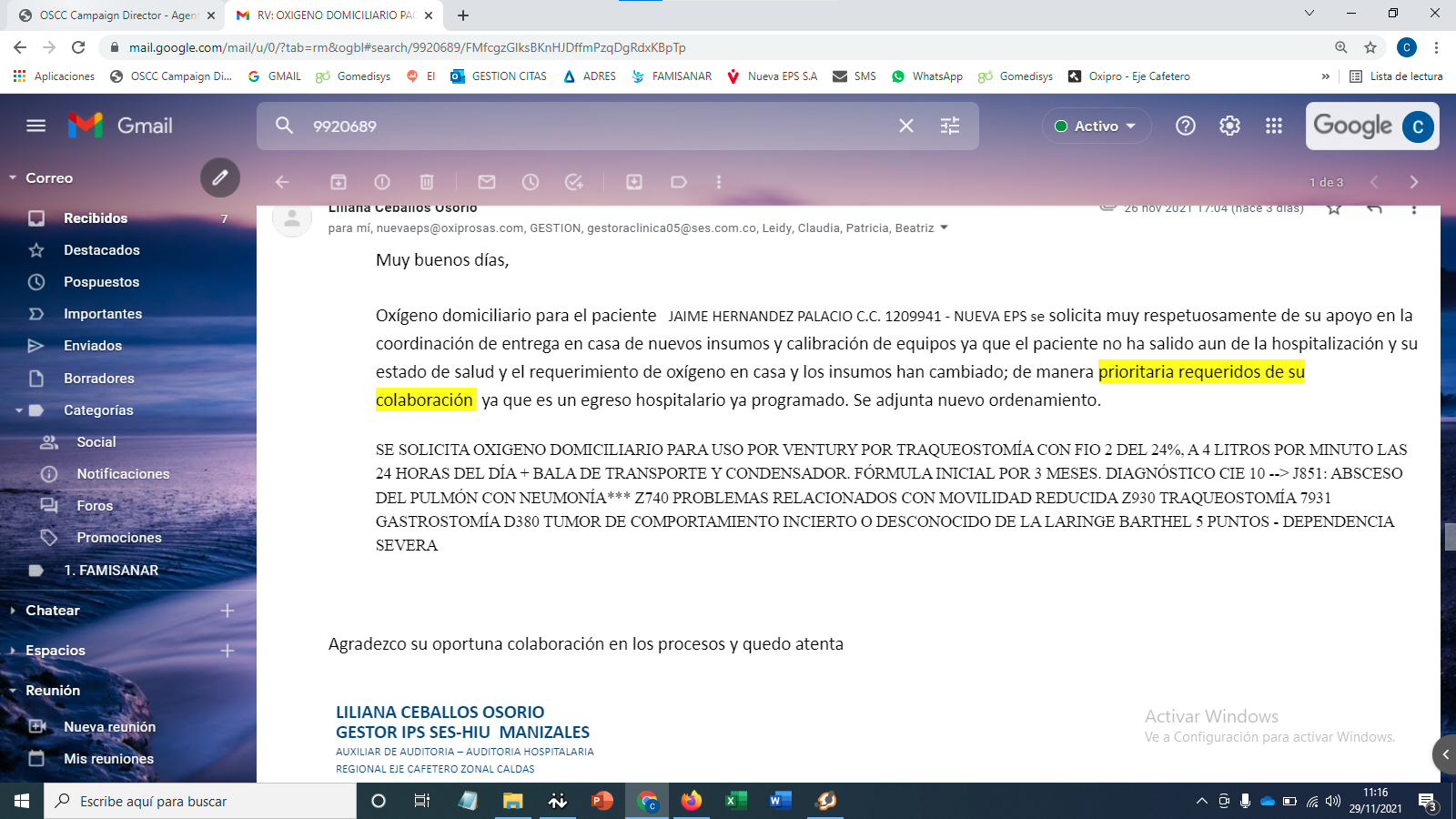This screenshot has height=819, width=1456.
Task: Expand the Espacios section
Action: coord(13,651)
